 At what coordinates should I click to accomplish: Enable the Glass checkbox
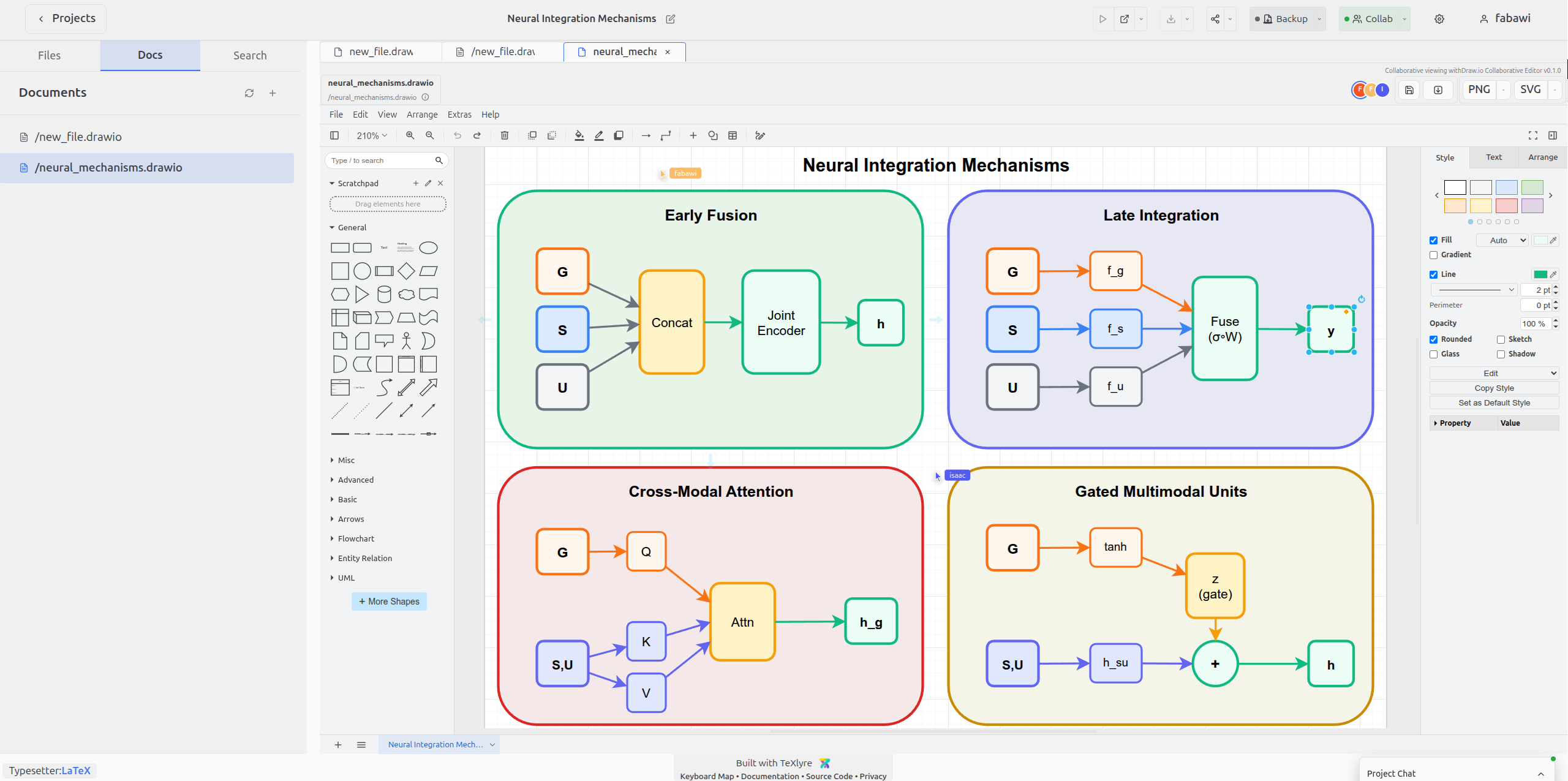coord(1434,354)
